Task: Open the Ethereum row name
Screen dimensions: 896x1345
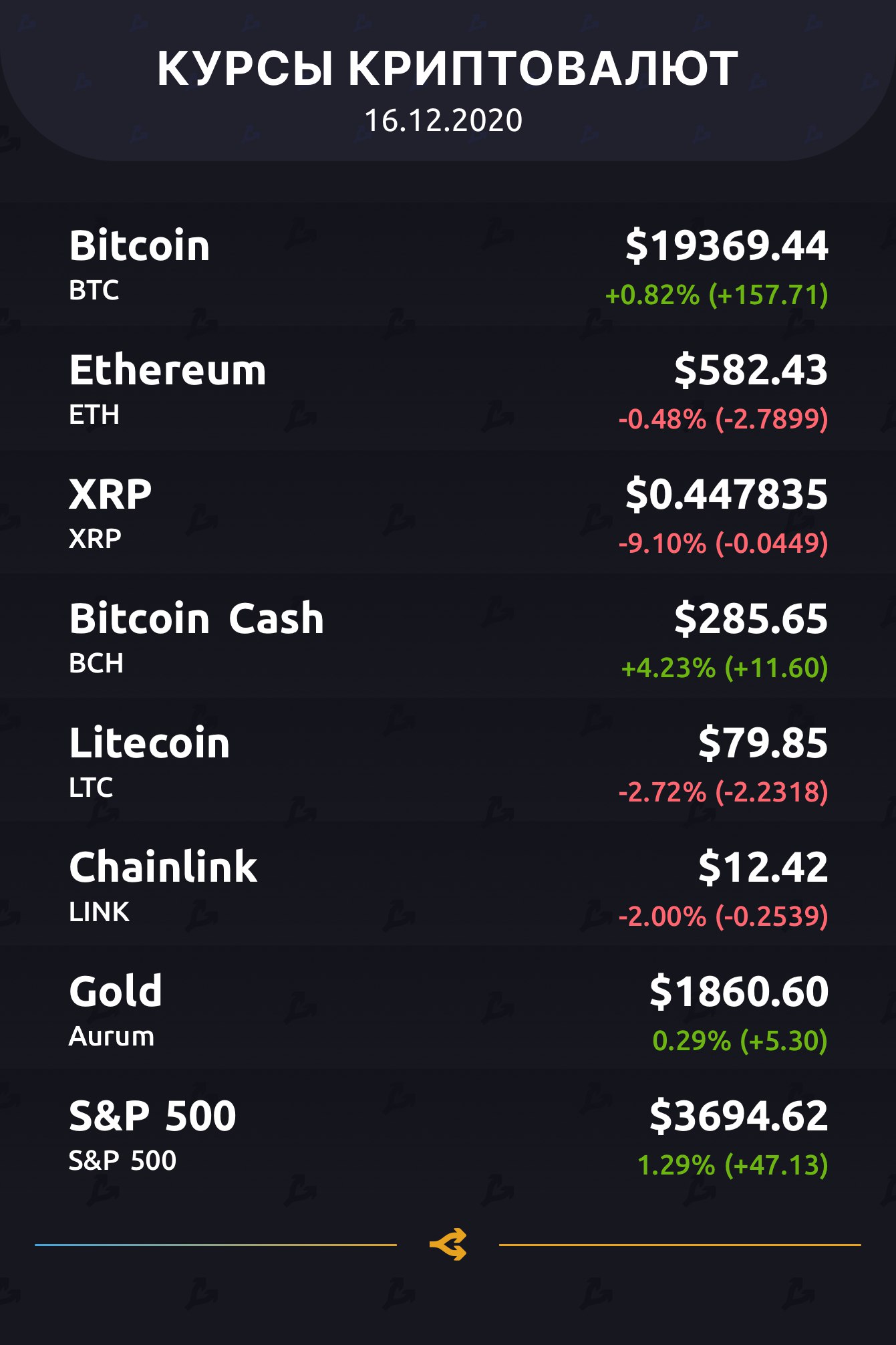Action: coord(168,370)
